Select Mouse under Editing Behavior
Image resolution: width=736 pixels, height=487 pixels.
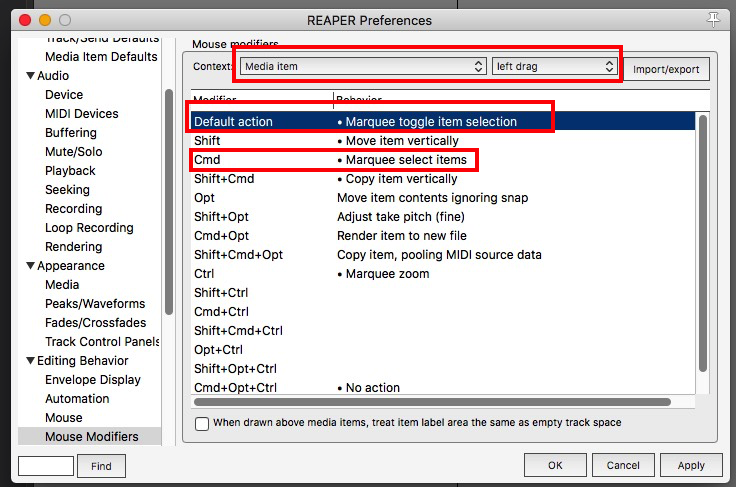pyautogui.click(x=63, y=418)
